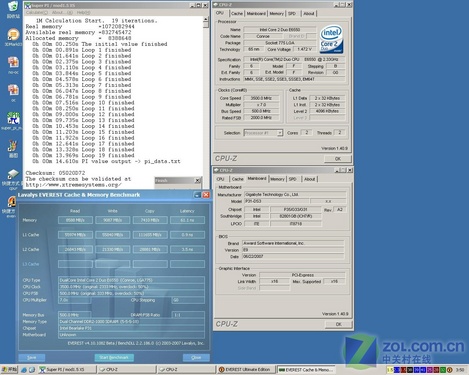The width and height of the screenshot is (469, 375).
Task: Select About tab in upper CPU-Z
Action: point(309,13)
